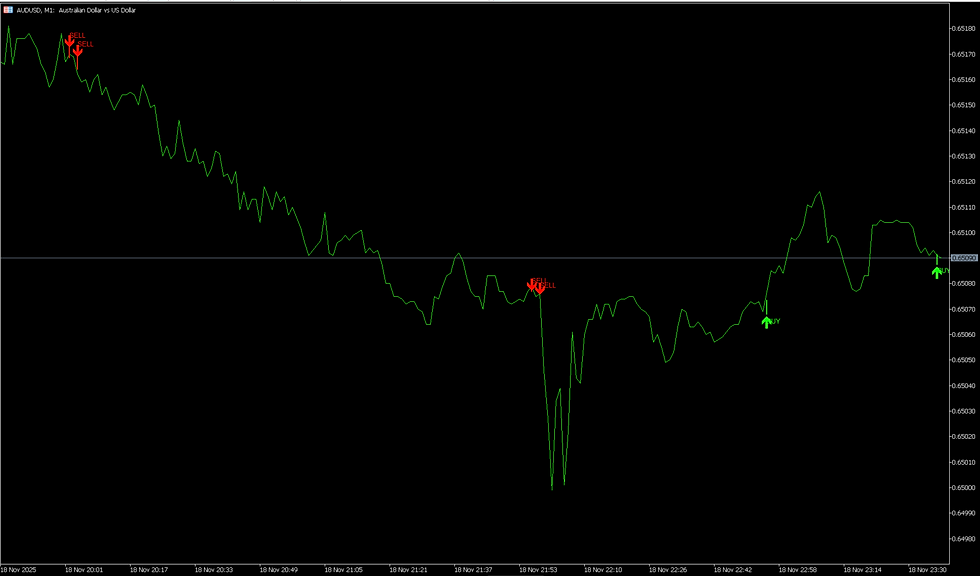Screen dimensions: 980x576
Task: Select the green BUY arrow near 22:42
Action: click(768, 323)
